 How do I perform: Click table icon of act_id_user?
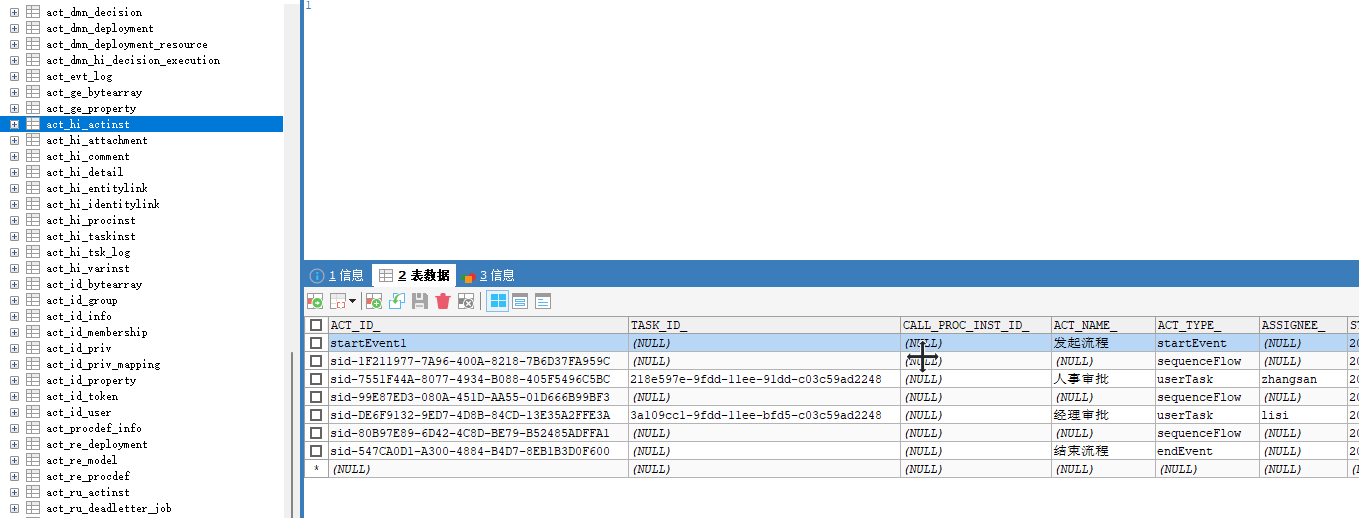33,412
